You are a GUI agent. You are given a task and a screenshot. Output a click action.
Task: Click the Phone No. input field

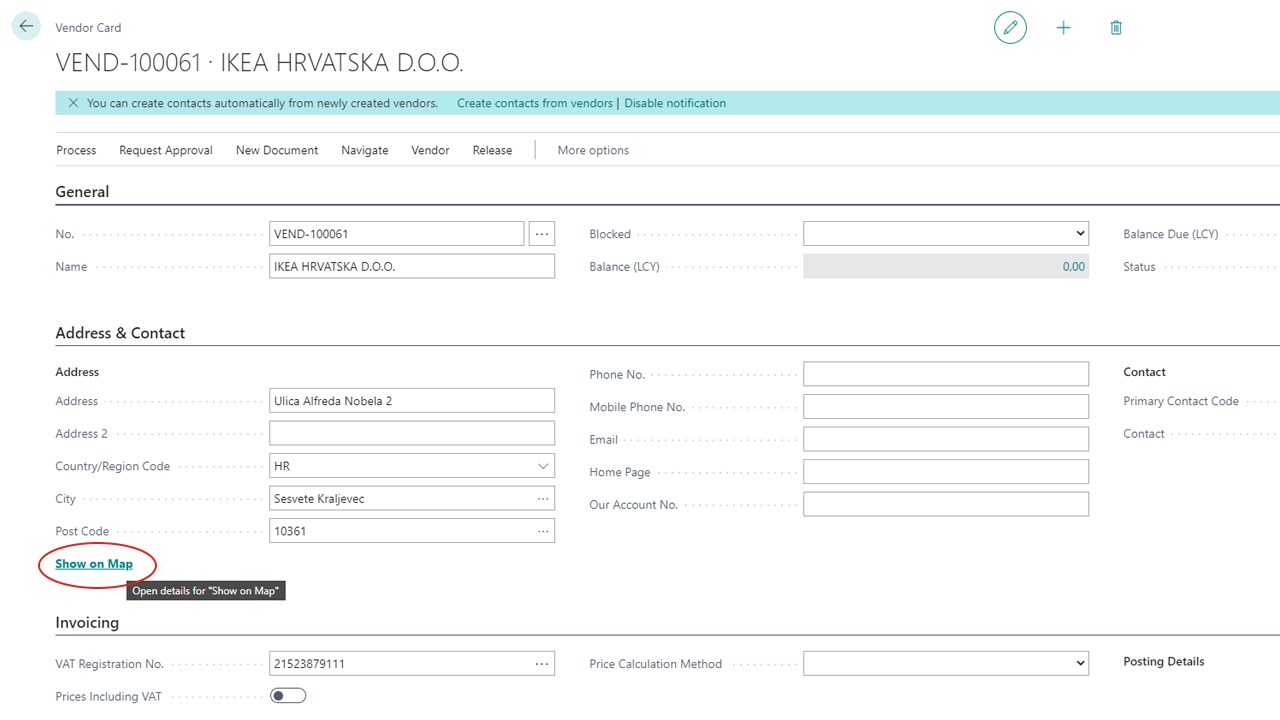pyautogui.click(x=945, y=374)
